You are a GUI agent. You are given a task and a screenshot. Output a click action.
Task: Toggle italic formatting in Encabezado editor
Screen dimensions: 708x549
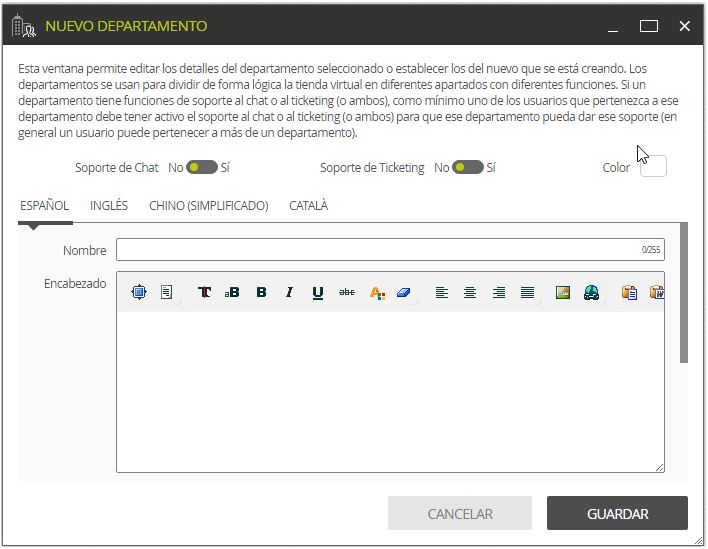point(289,293)
